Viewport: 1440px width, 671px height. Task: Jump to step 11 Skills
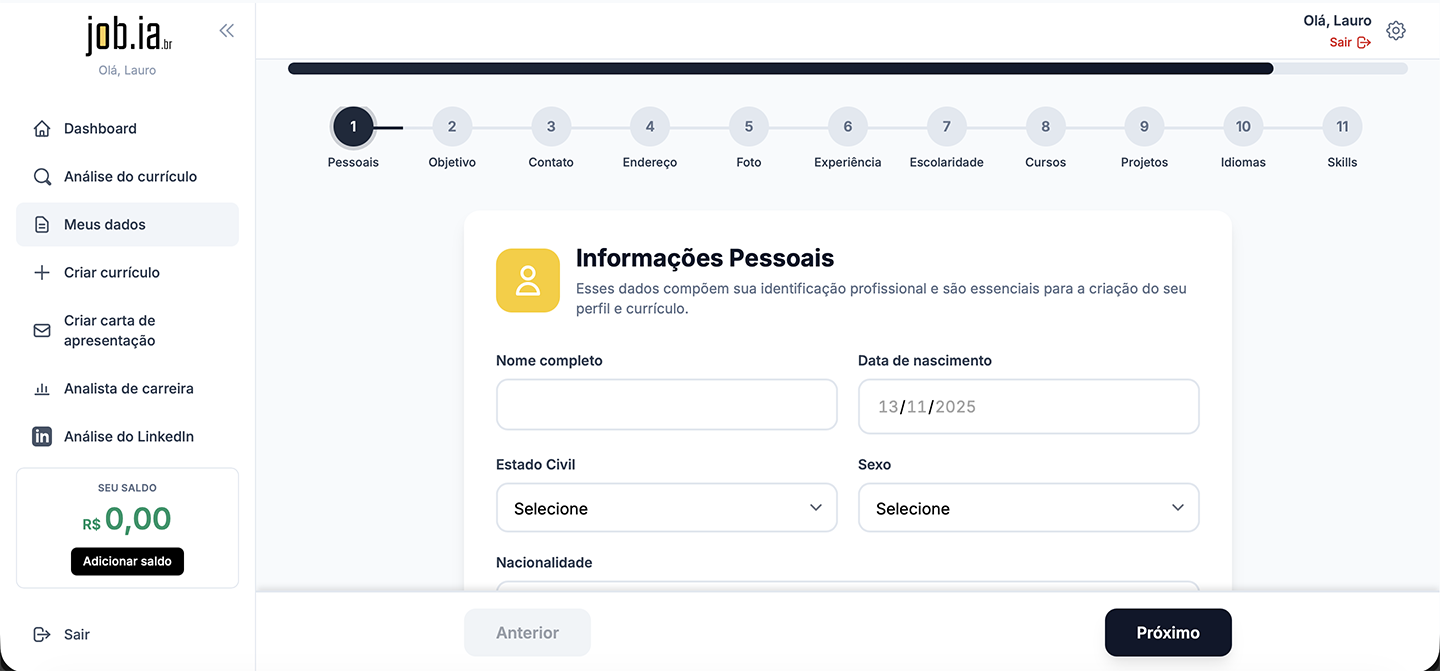tap(1341, 127)
